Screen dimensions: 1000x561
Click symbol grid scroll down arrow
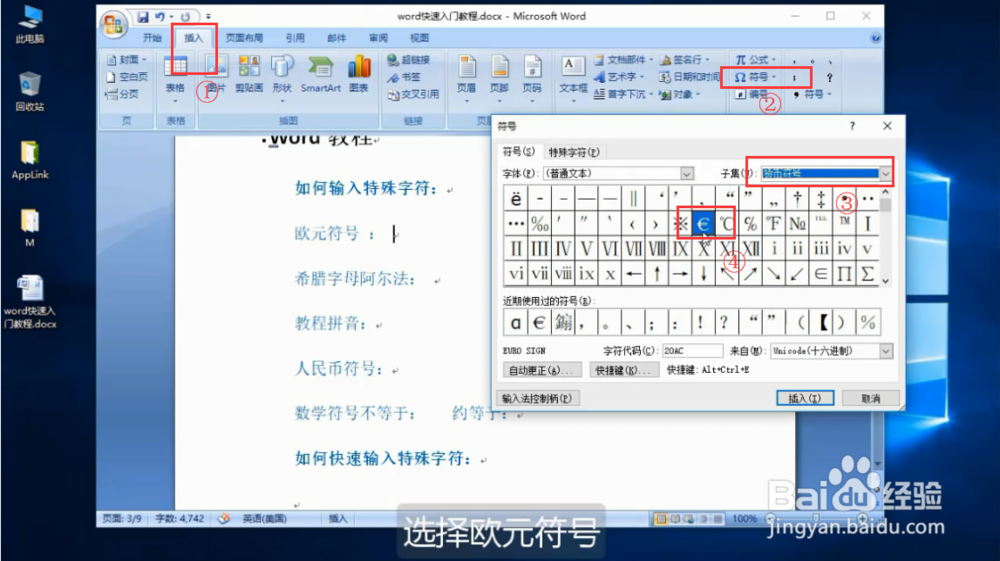(885, 280)
